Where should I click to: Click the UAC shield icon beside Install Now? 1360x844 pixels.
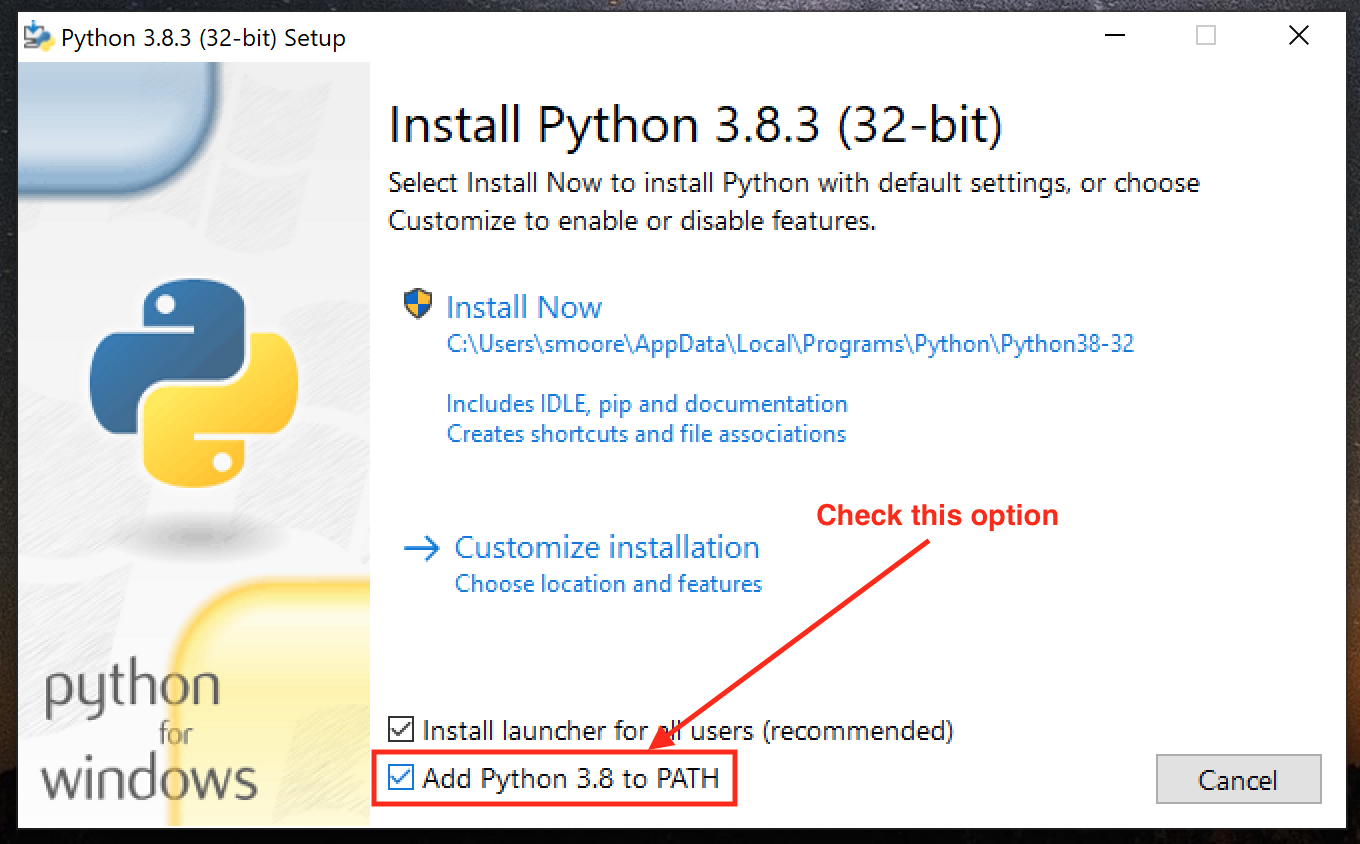417,305
